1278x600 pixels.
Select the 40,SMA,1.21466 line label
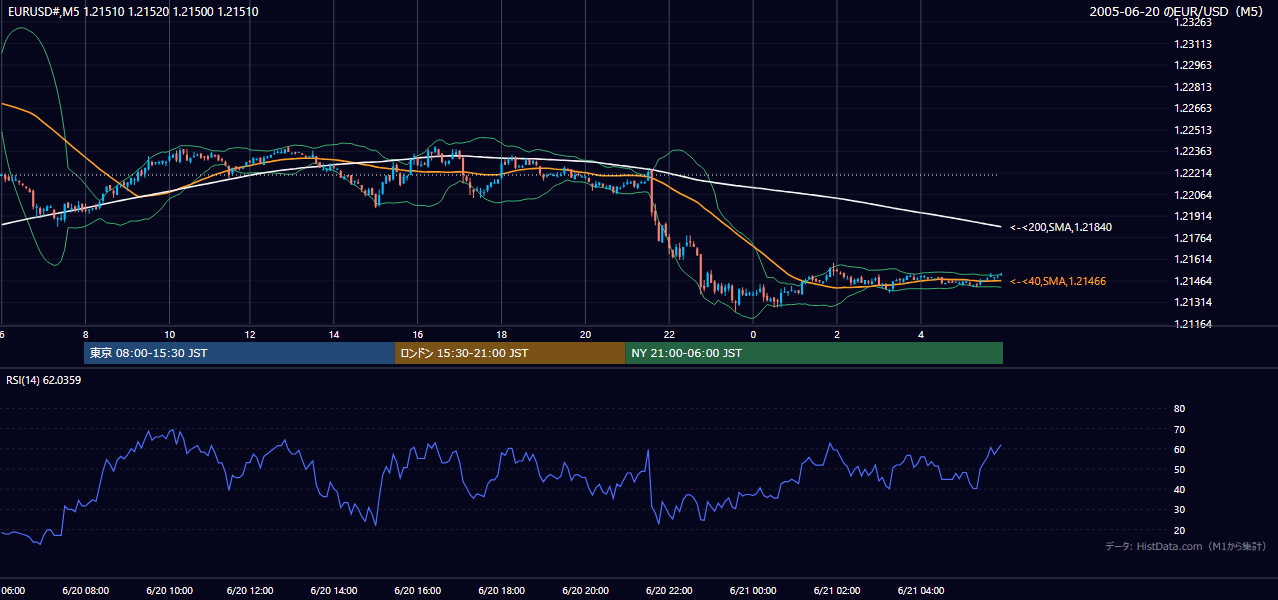point(1058,281)
